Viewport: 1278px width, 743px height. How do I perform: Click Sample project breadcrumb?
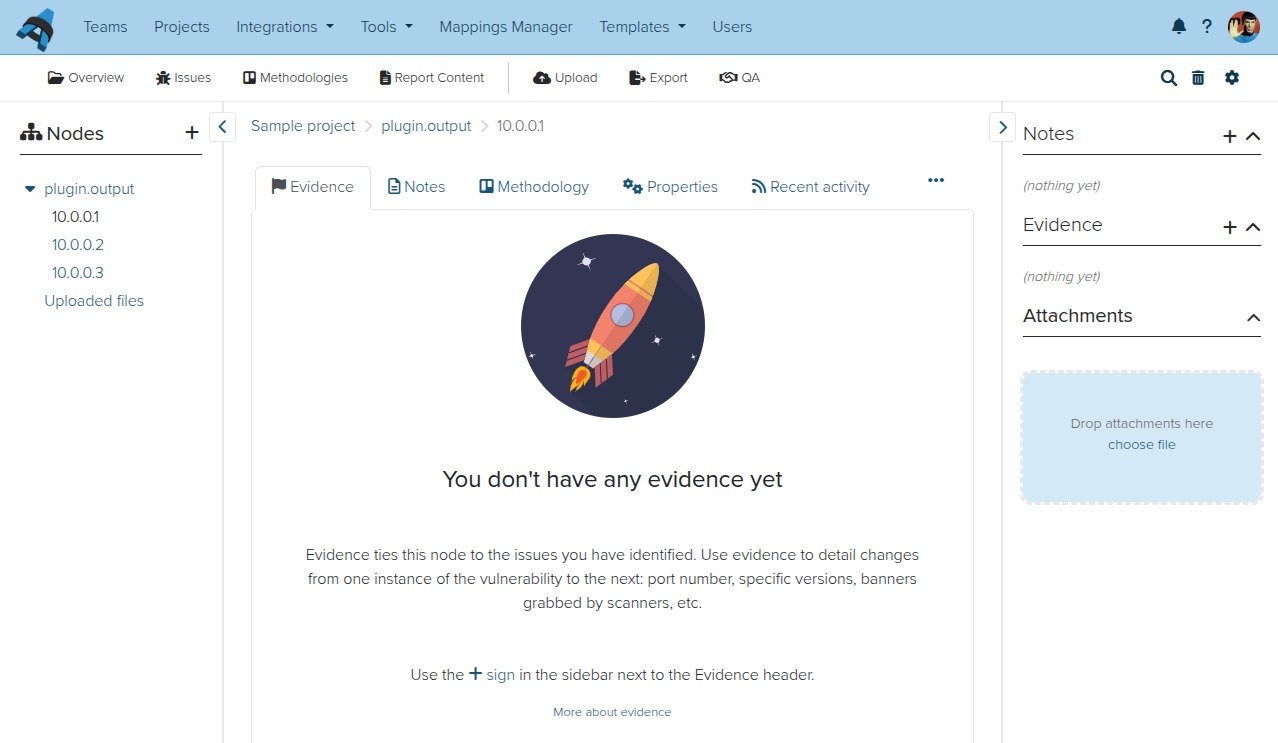303,126
